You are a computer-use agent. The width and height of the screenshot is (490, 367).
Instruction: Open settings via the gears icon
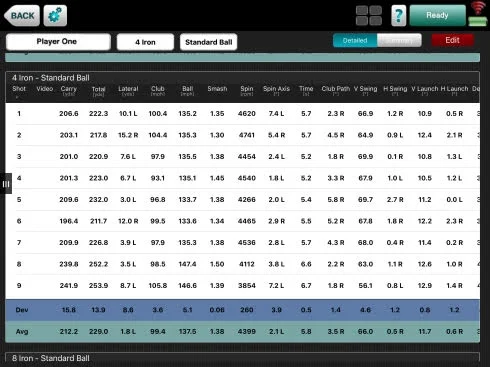tap(55, 16)
